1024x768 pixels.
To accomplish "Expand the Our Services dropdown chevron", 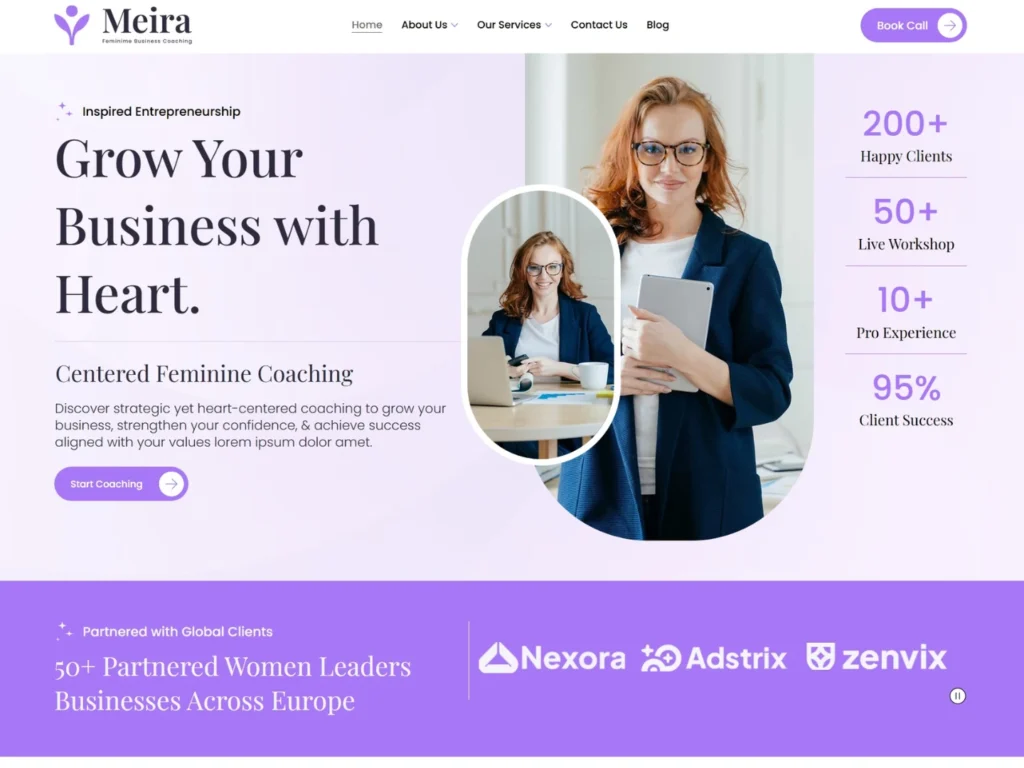I will 549,25.
